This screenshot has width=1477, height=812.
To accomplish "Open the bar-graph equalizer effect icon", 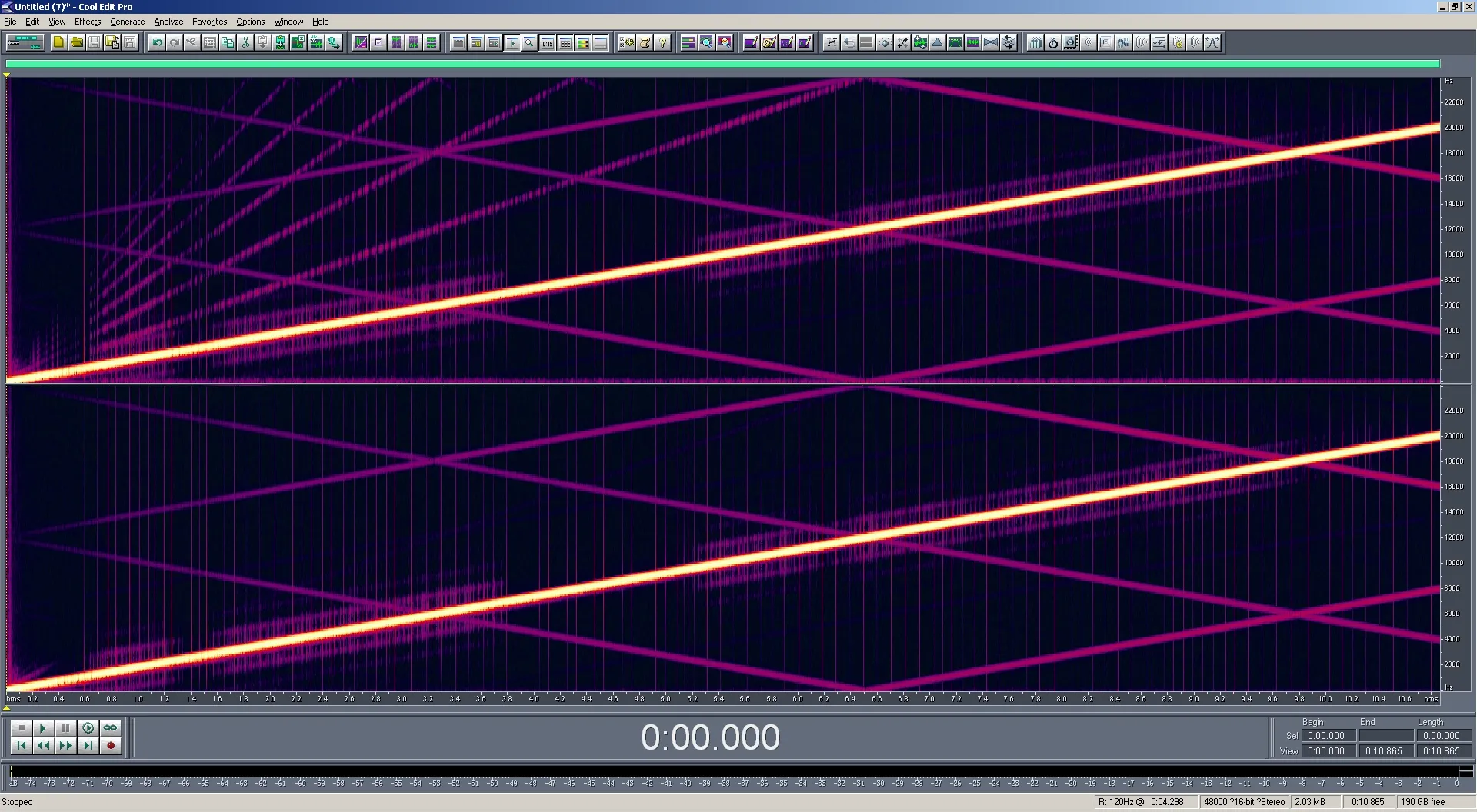I will (1035, 42).
